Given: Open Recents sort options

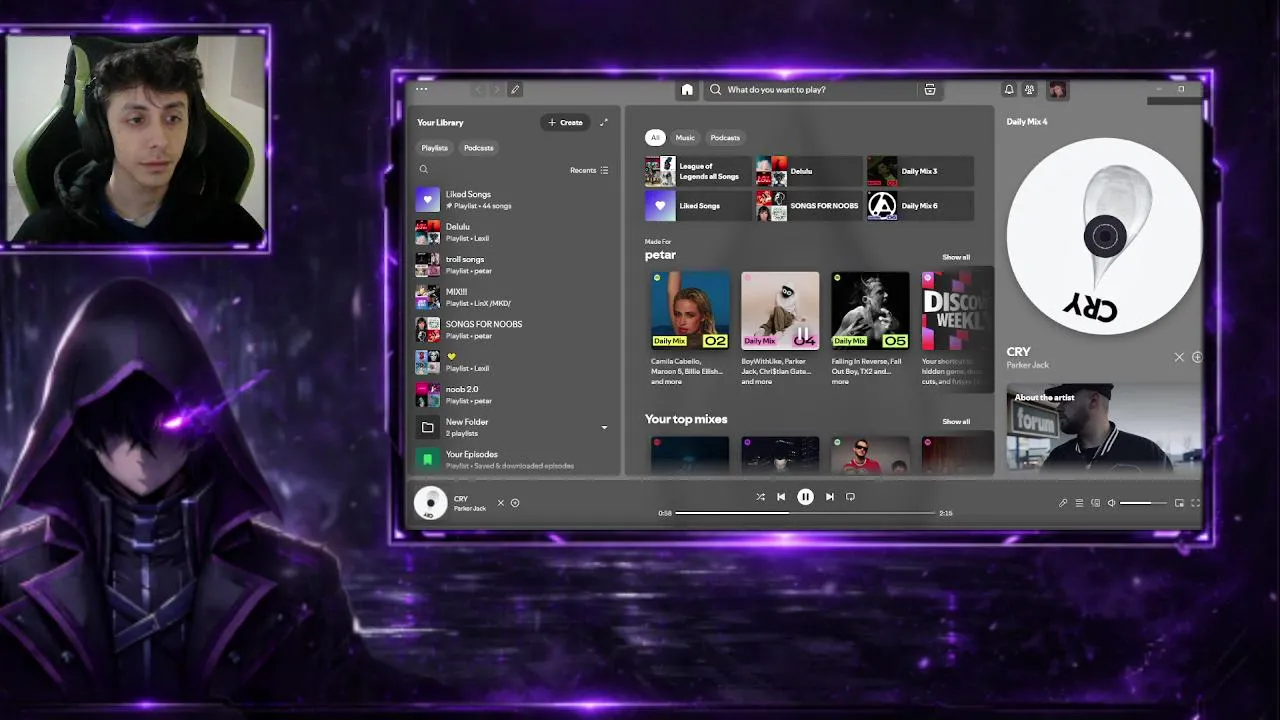Looking at the screenshot, I should point(589,170).
